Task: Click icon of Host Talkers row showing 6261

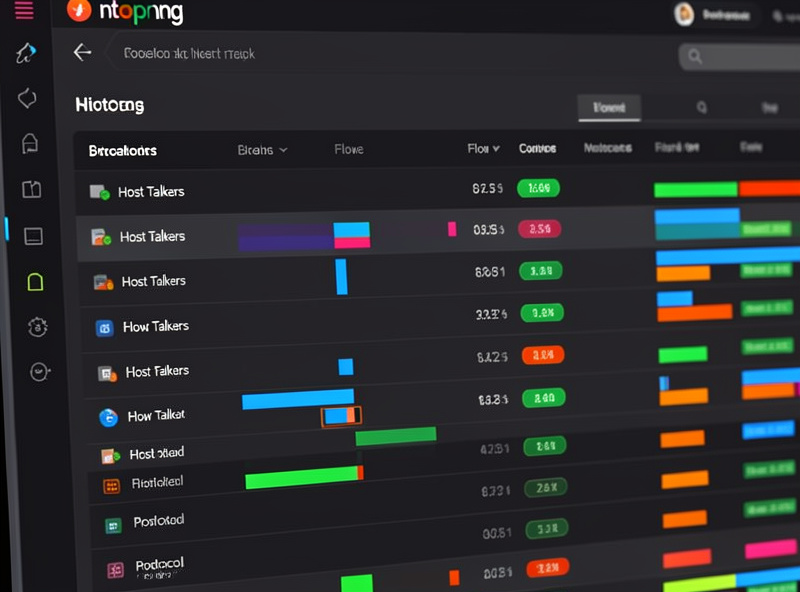Action: tap(104, 282)
